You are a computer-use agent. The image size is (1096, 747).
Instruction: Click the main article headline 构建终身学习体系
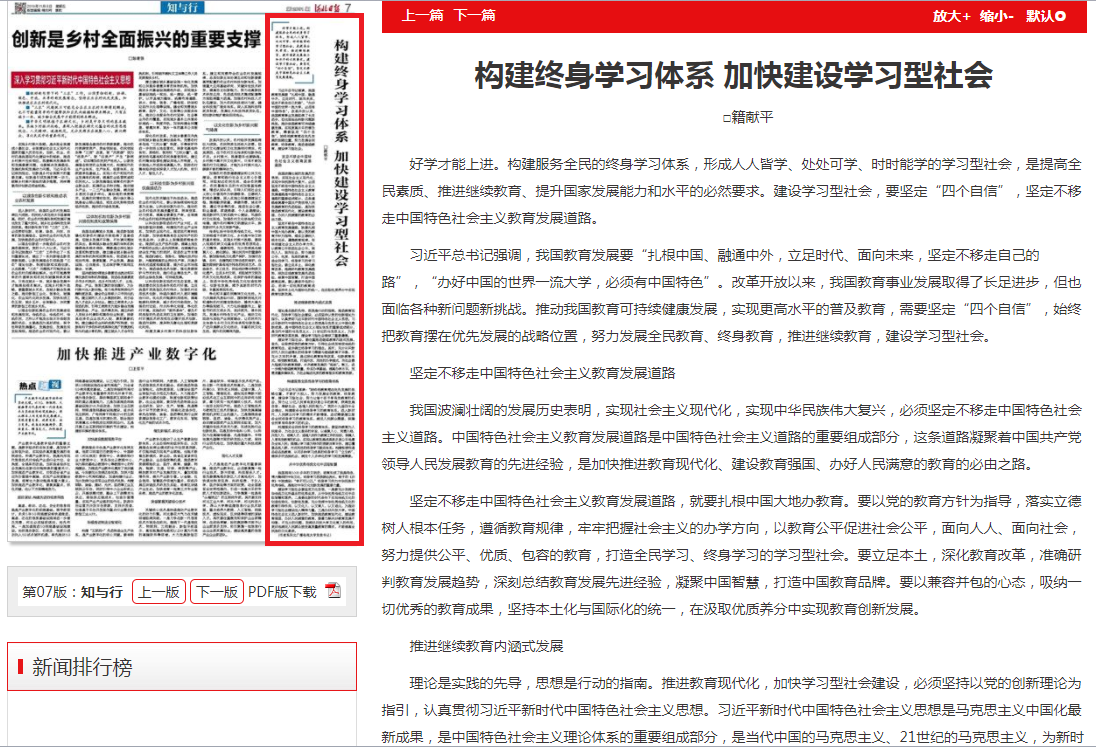(x=733, y=75)
